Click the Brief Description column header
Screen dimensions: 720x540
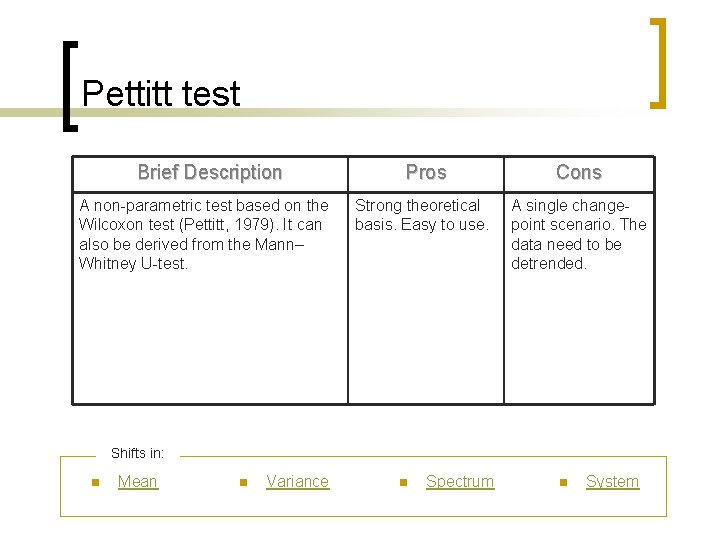(210, 172)
